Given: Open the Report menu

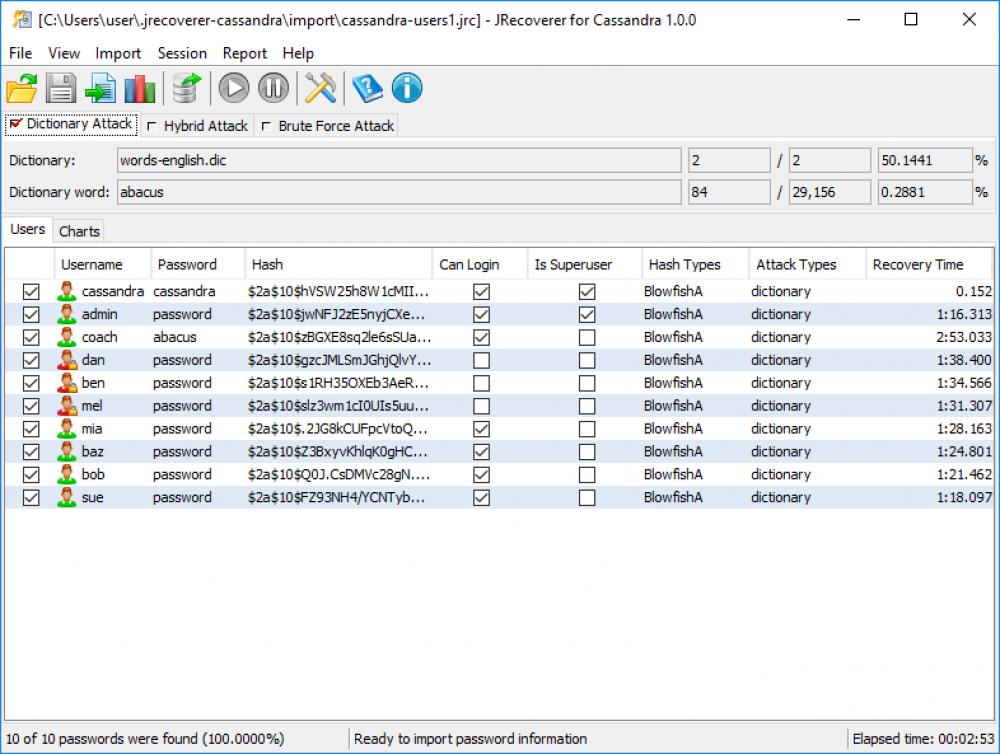Looking at the screenshot, I should pos(244,53).
